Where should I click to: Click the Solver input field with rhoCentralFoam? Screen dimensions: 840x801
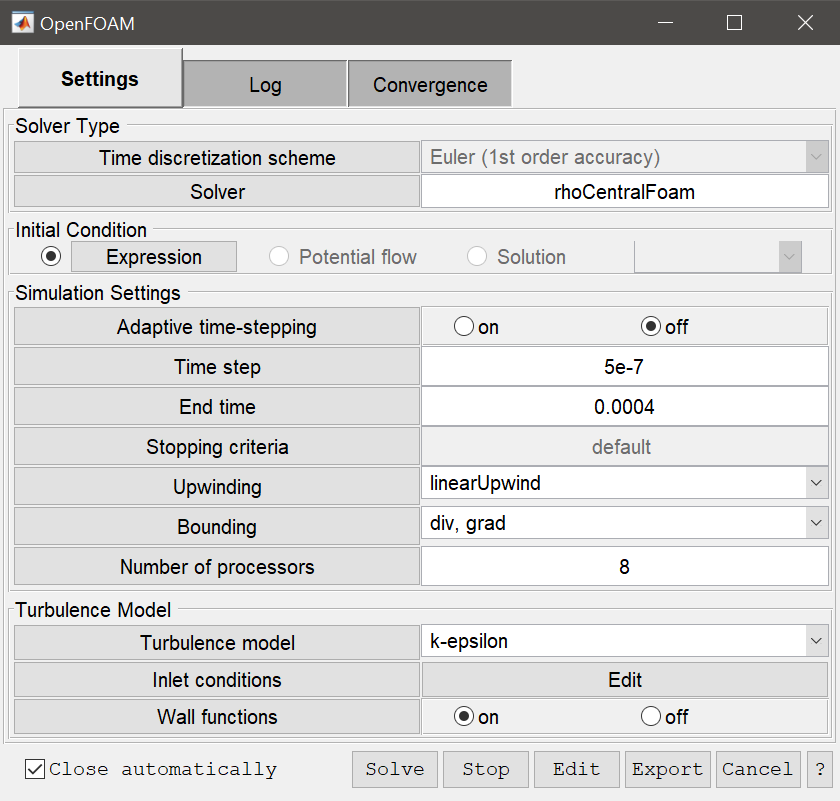pos(625,192)
